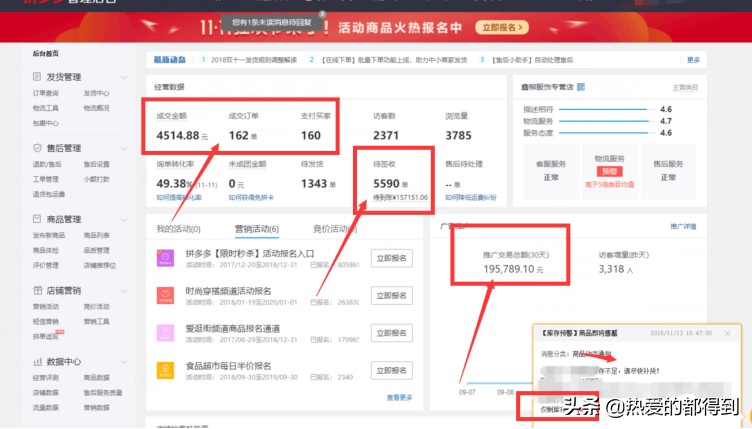Click the 店铺营销 gift icon

click(x=37, y=290)
